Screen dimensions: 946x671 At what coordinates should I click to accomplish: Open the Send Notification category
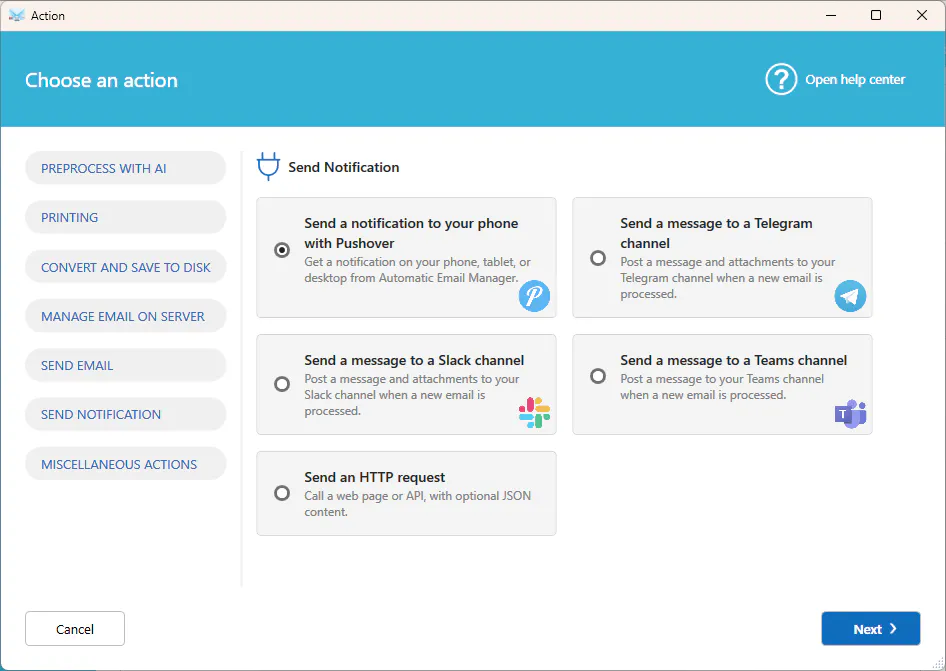(125, 415)
